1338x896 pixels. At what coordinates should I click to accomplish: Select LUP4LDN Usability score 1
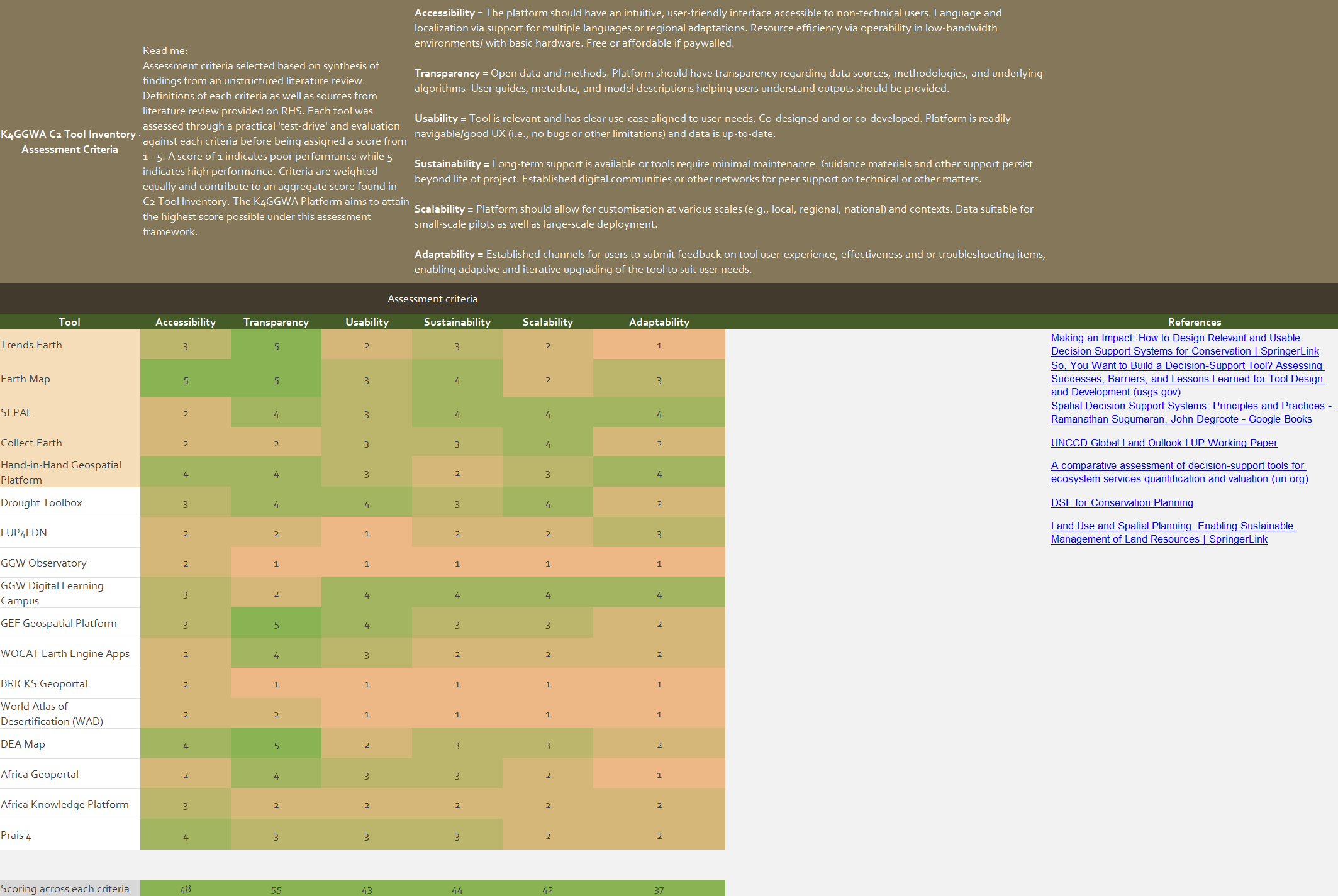tap(367, 533)
